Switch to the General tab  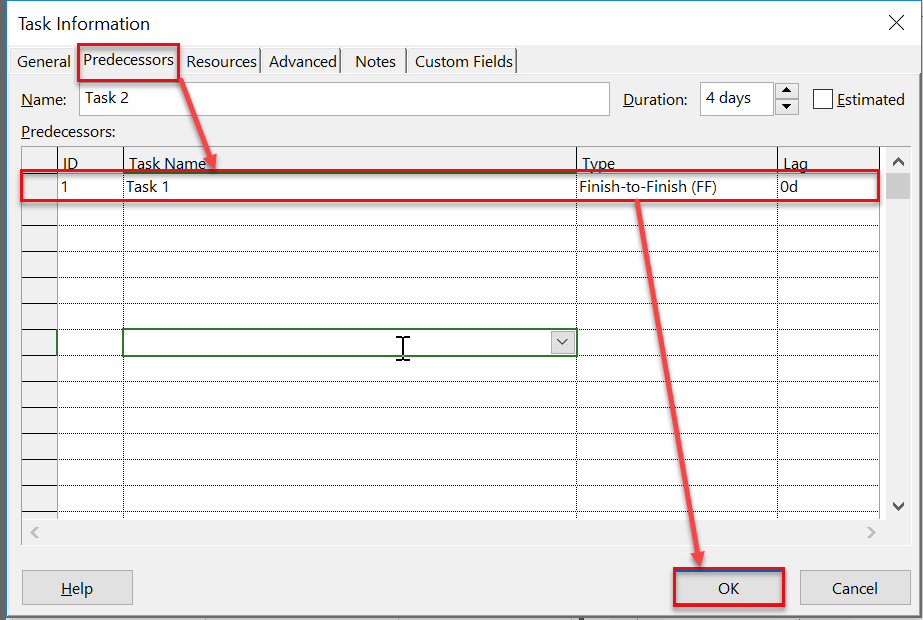(44, 62)
